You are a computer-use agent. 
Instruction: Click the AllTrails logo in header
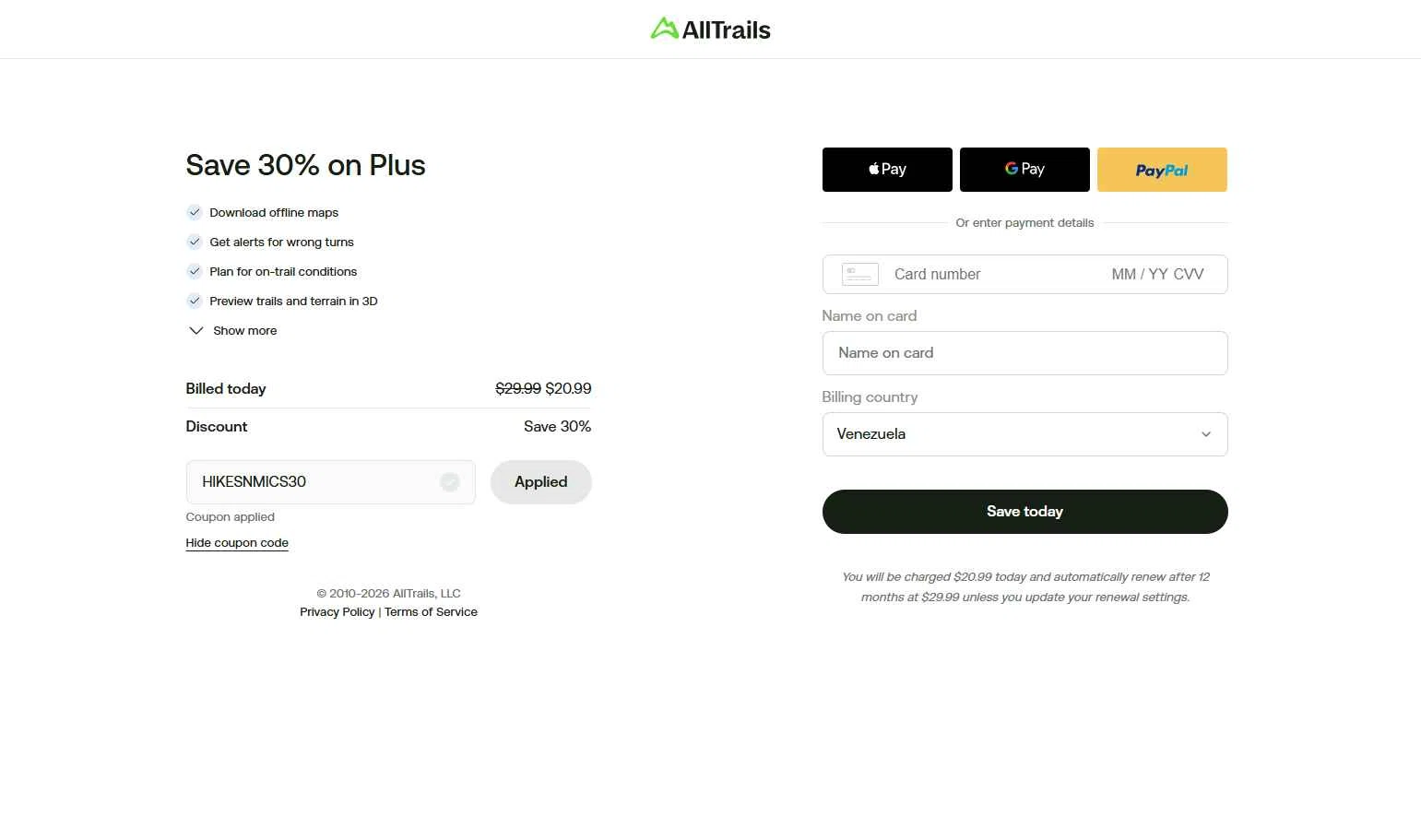[x=710, y=30]
